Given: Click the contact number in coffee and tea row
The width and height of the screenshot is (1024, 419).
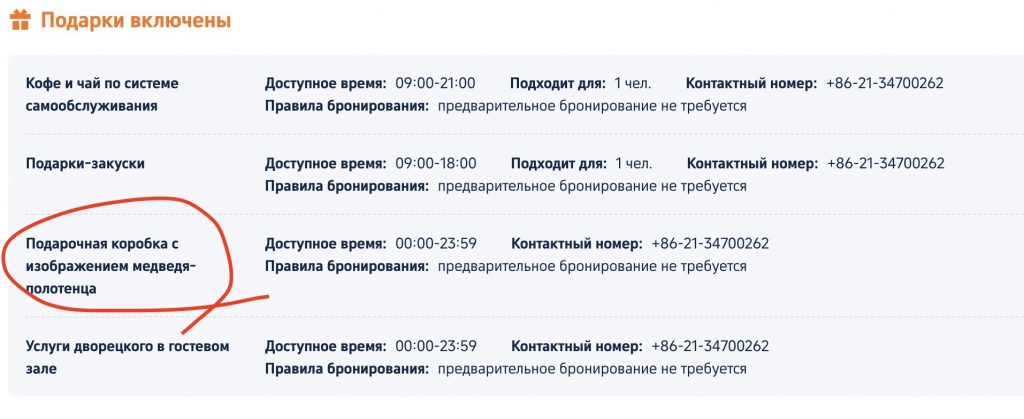Looking at the screenshot, I should click(885, 84).
